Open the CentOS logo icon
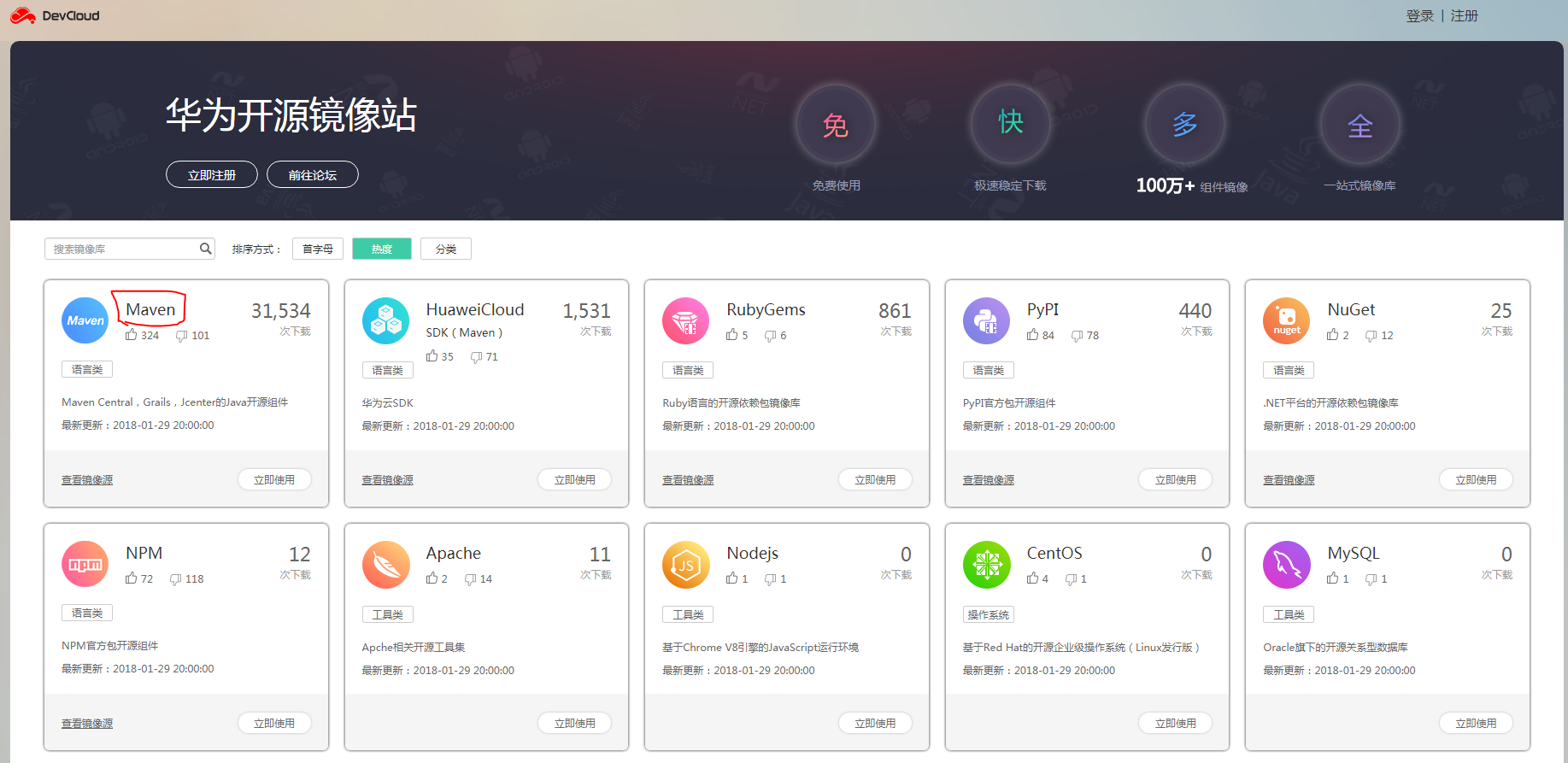This screenshot has height=763, width=1568. 986,564
